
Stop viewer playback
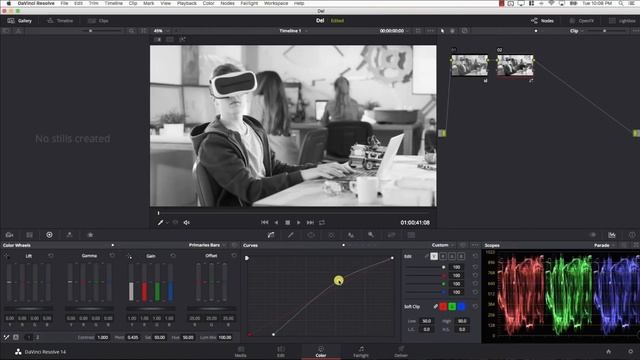point(287,222)
